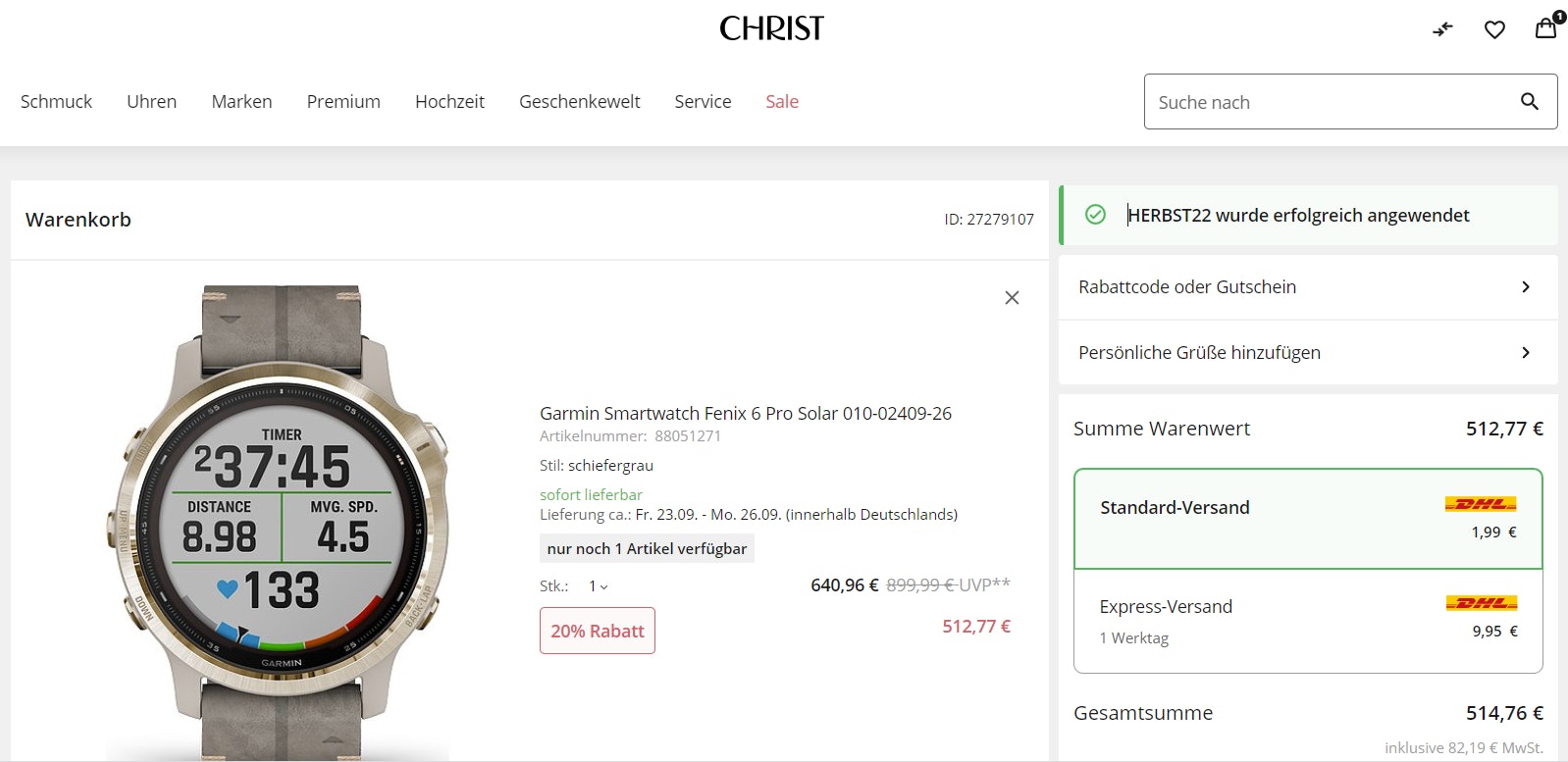
Task: Click the 20% Rabatt badge
Action: (597, 631)
